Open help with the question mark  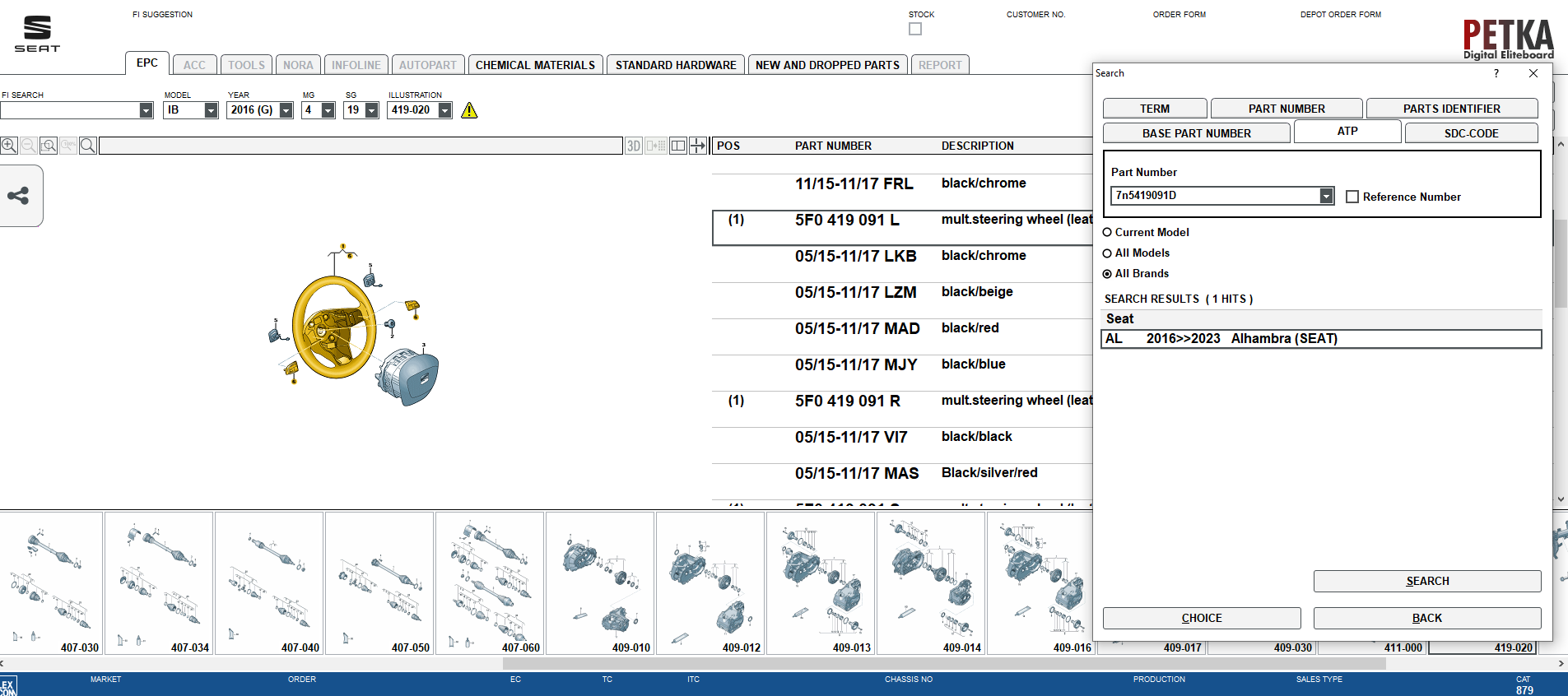1496,73
